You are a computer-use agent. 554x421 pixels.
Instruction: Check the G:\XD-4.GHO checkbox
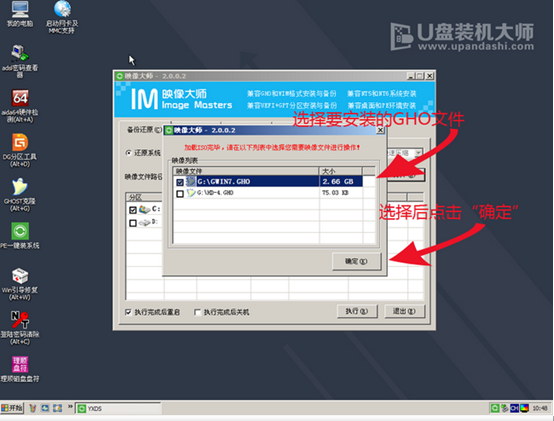point(180,194)
